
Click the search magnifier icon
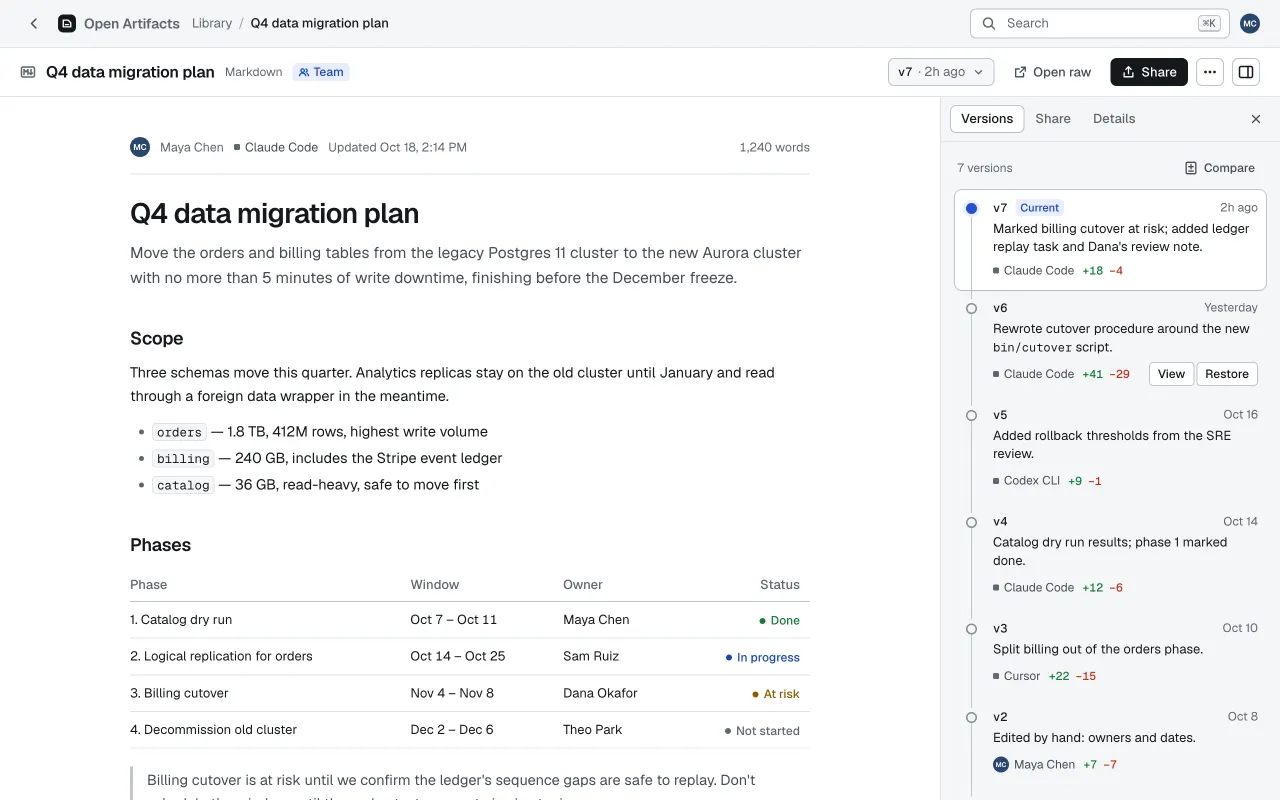(x=989, y=23)
